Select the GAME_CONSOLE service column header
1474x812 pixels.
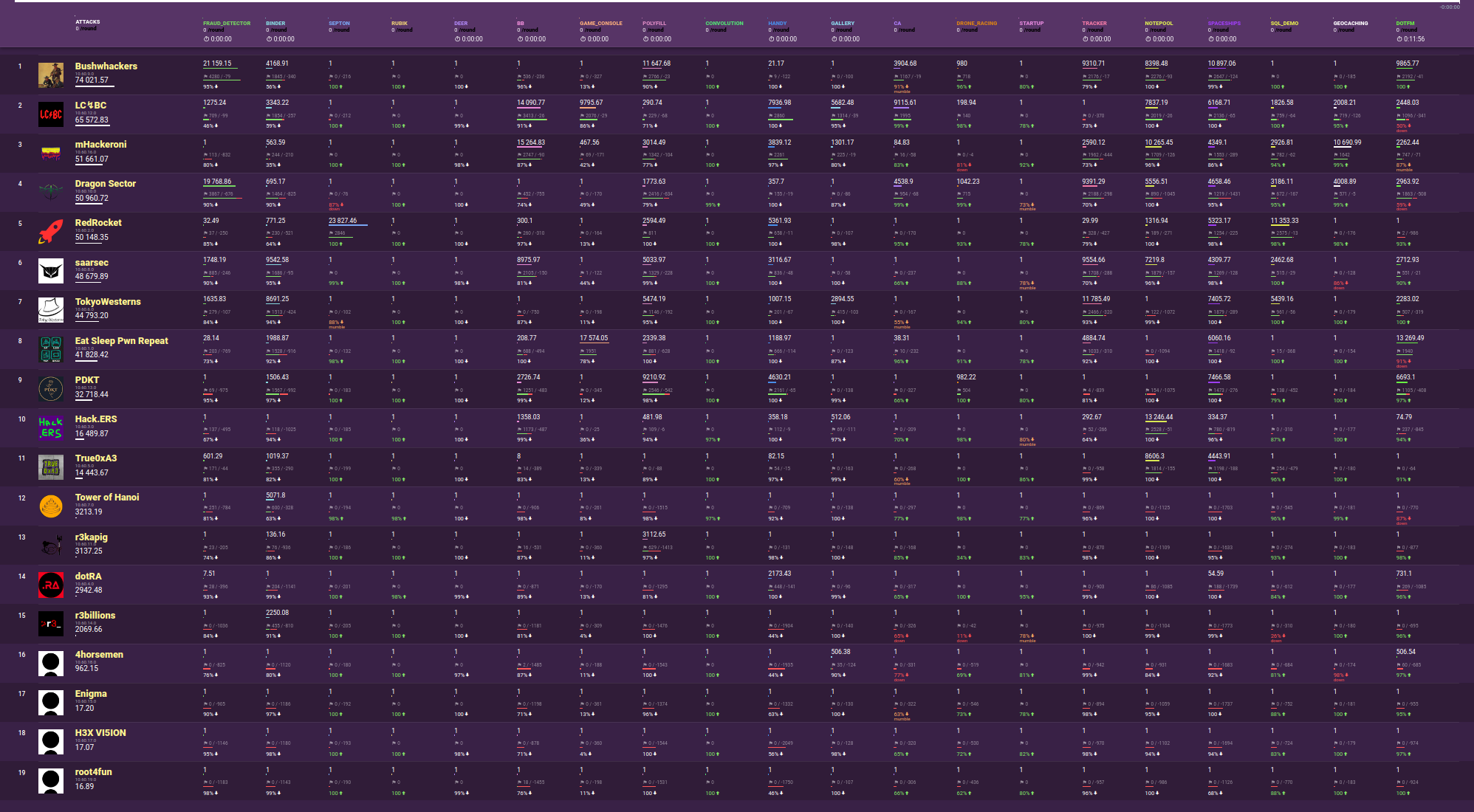(600, 24)
